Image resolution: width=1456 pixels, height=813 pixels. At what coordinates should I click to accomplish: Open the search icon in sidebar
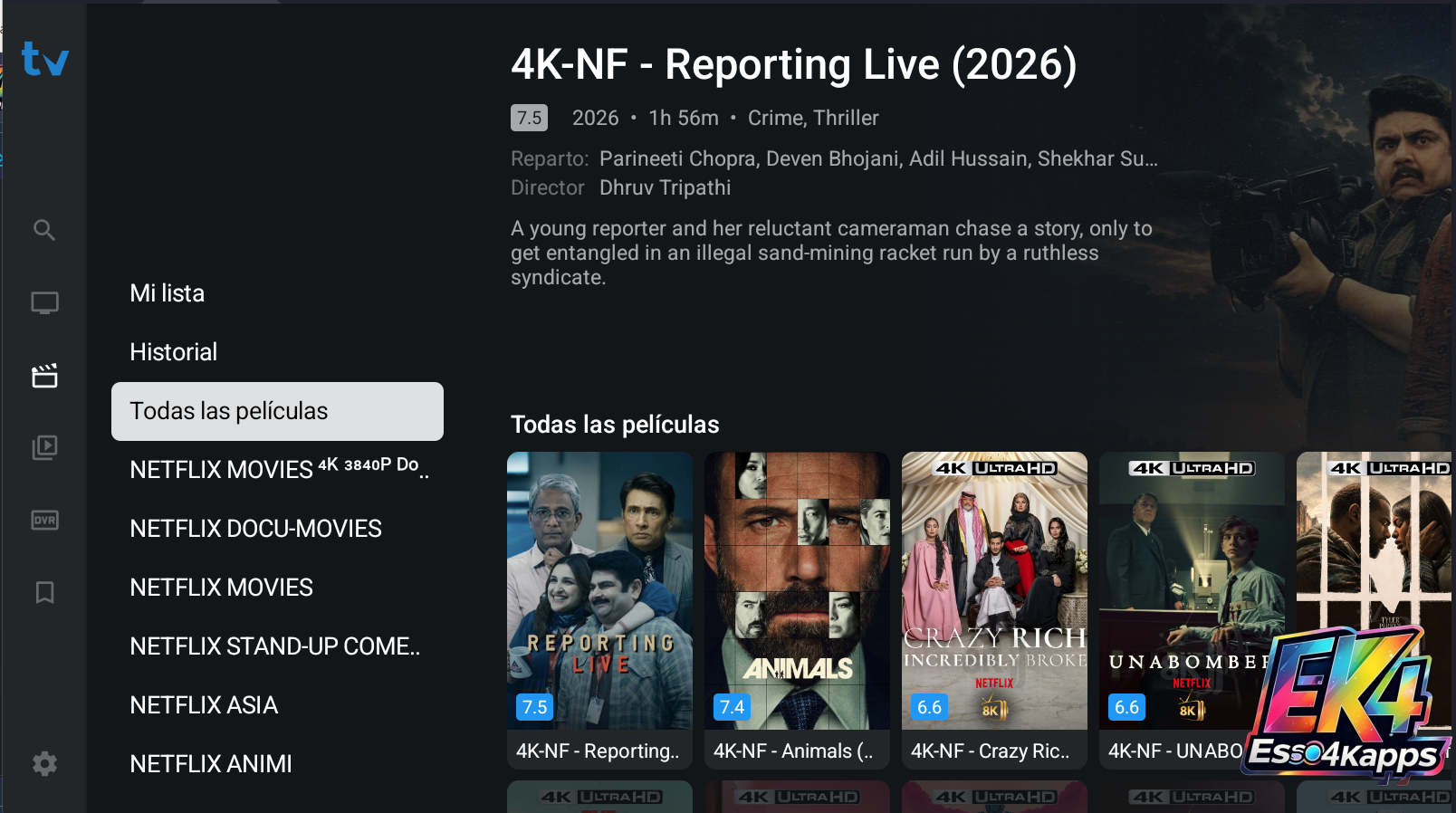44,230
